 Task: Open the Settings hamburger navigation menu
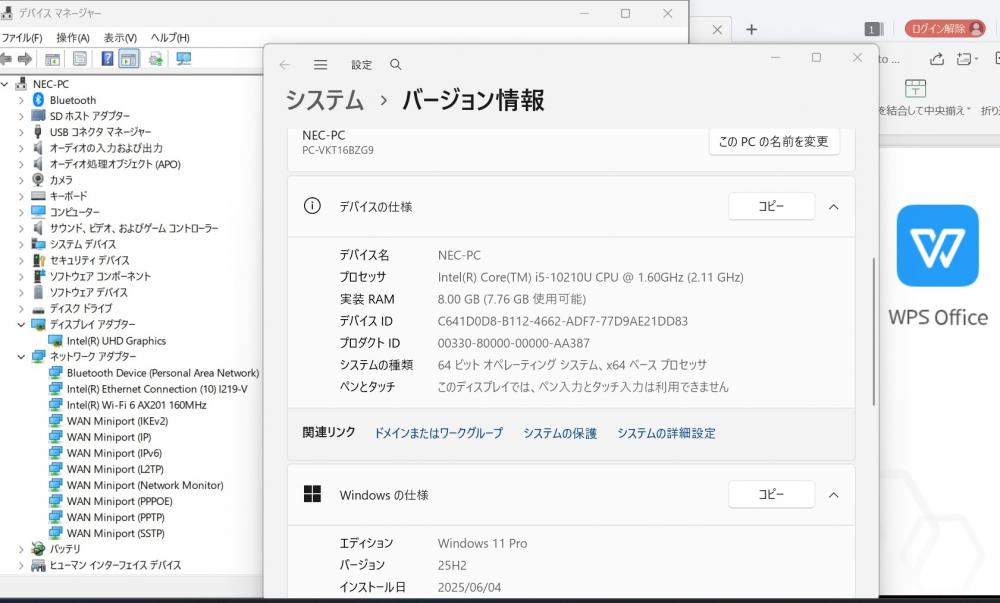tap(320, 65)
